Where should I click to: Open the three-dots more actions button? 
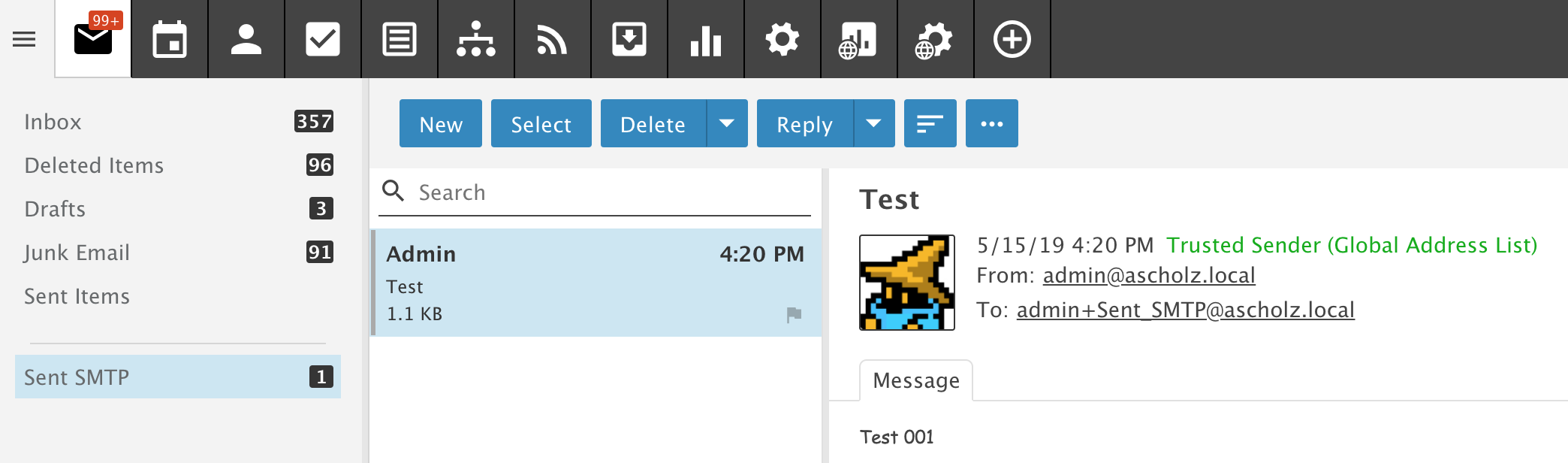(991, 123)
